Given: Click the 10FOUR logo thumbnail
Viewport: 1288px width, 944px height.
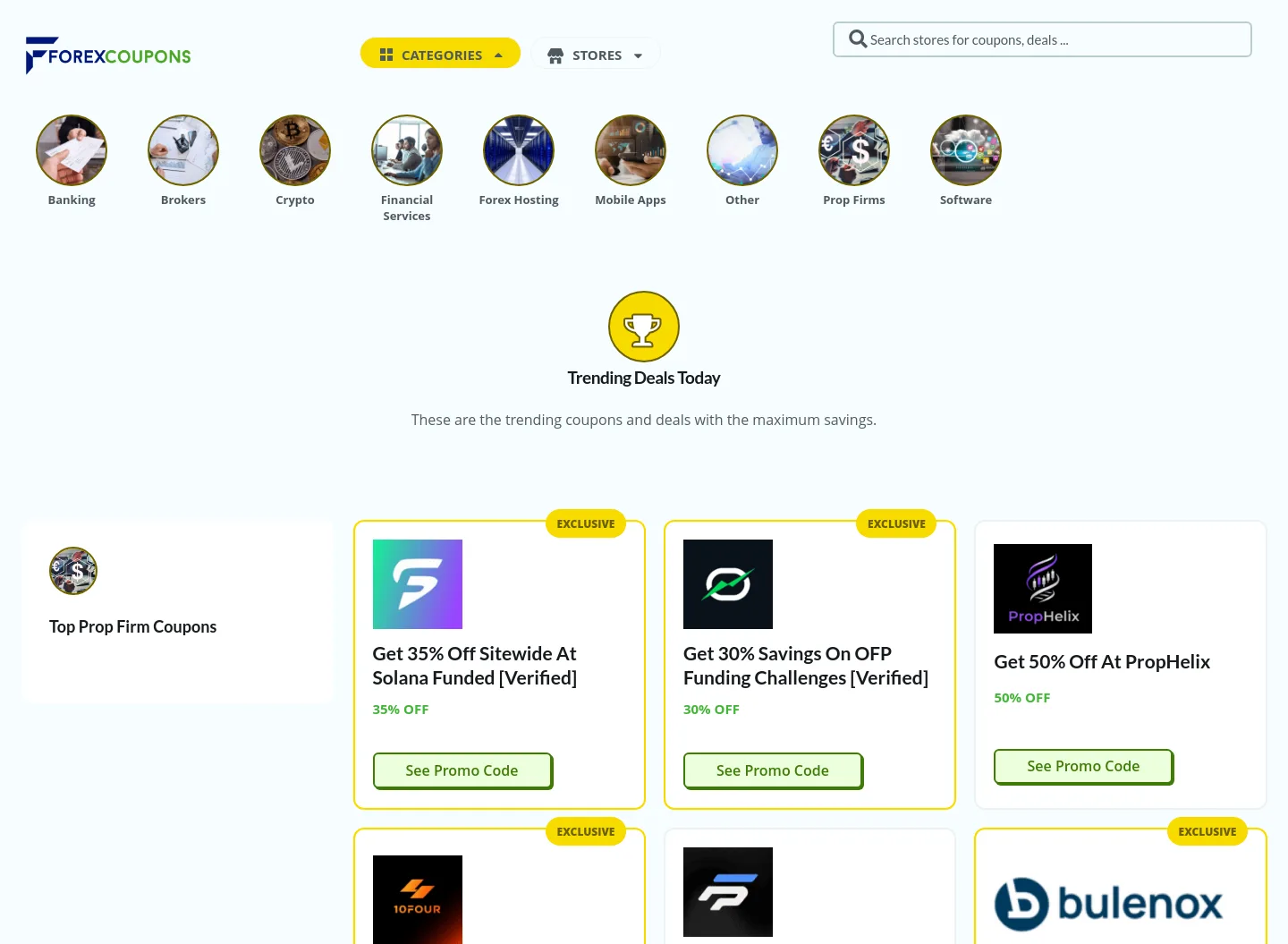Looking at the screenshot, I should tap(418, 899).
